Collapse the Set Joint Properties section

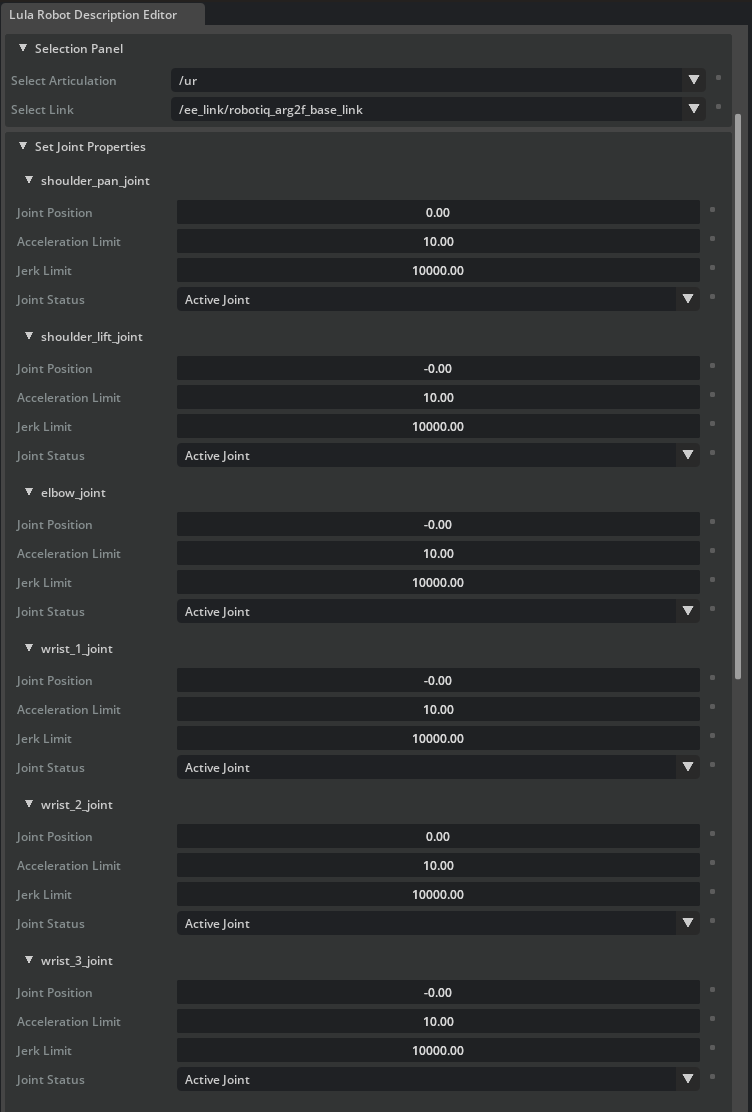tap(23, 146)
